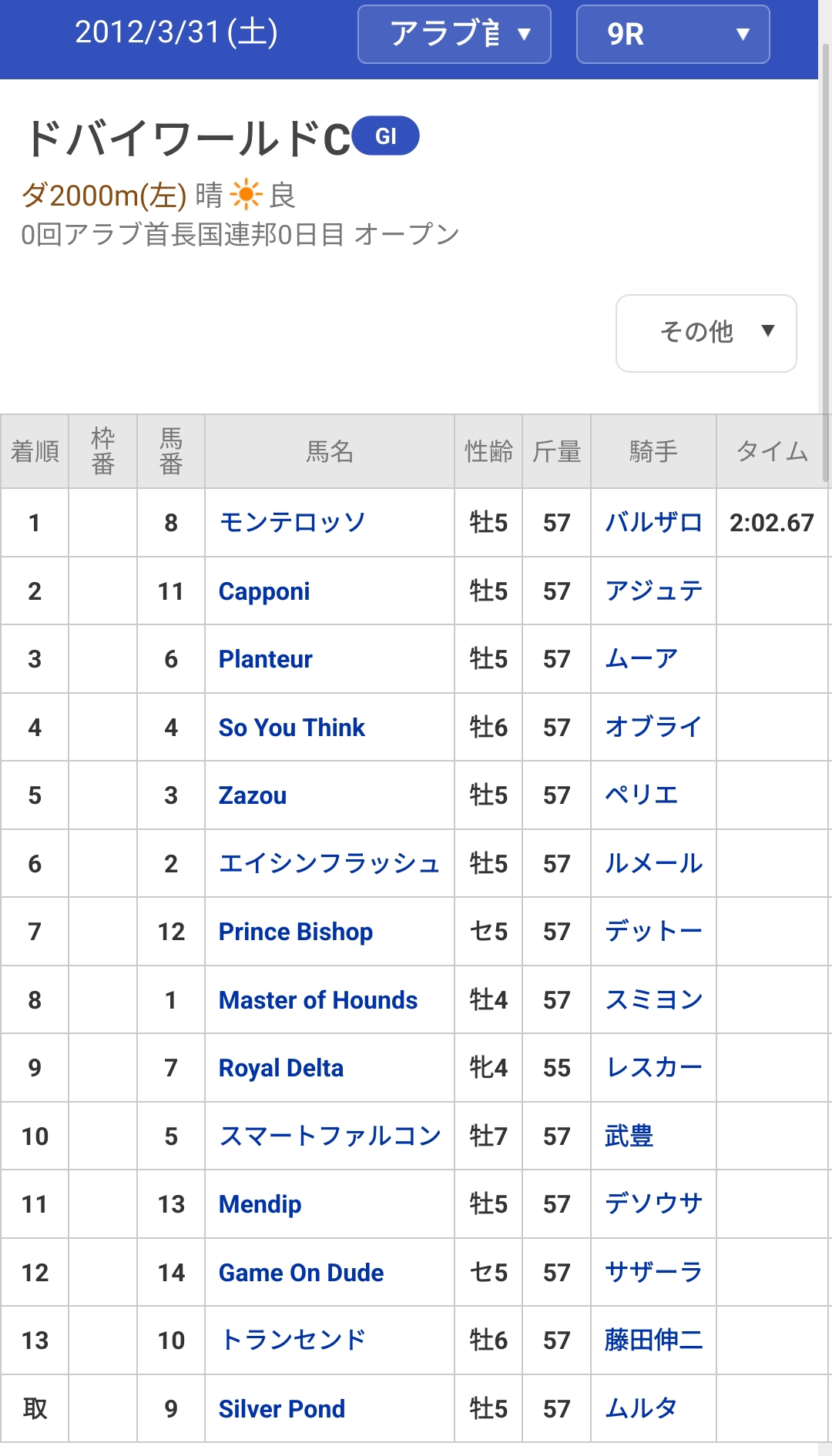The height and width of the screenshot is (1456, 832).
Task: Select horse So You Think
Action: [291, 728]
